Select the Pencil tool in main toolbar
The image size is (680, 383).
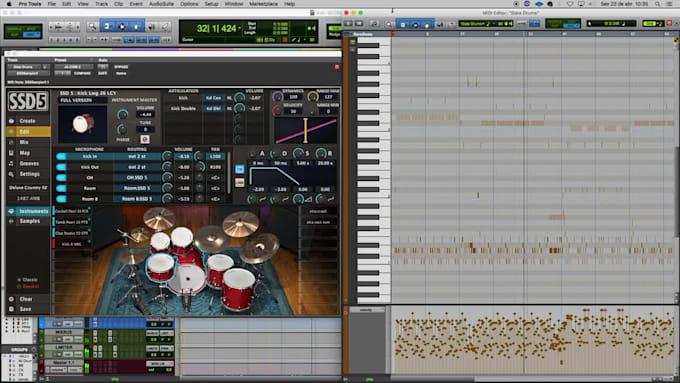pyautogui.click(x=165, y=27)
